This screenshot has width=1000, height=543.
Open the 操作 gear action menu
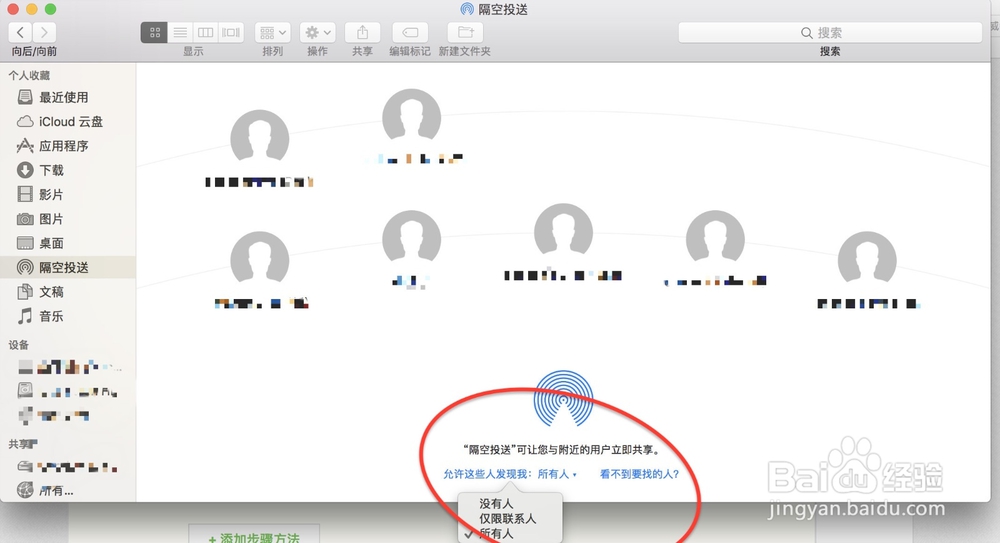pos(318,32)
